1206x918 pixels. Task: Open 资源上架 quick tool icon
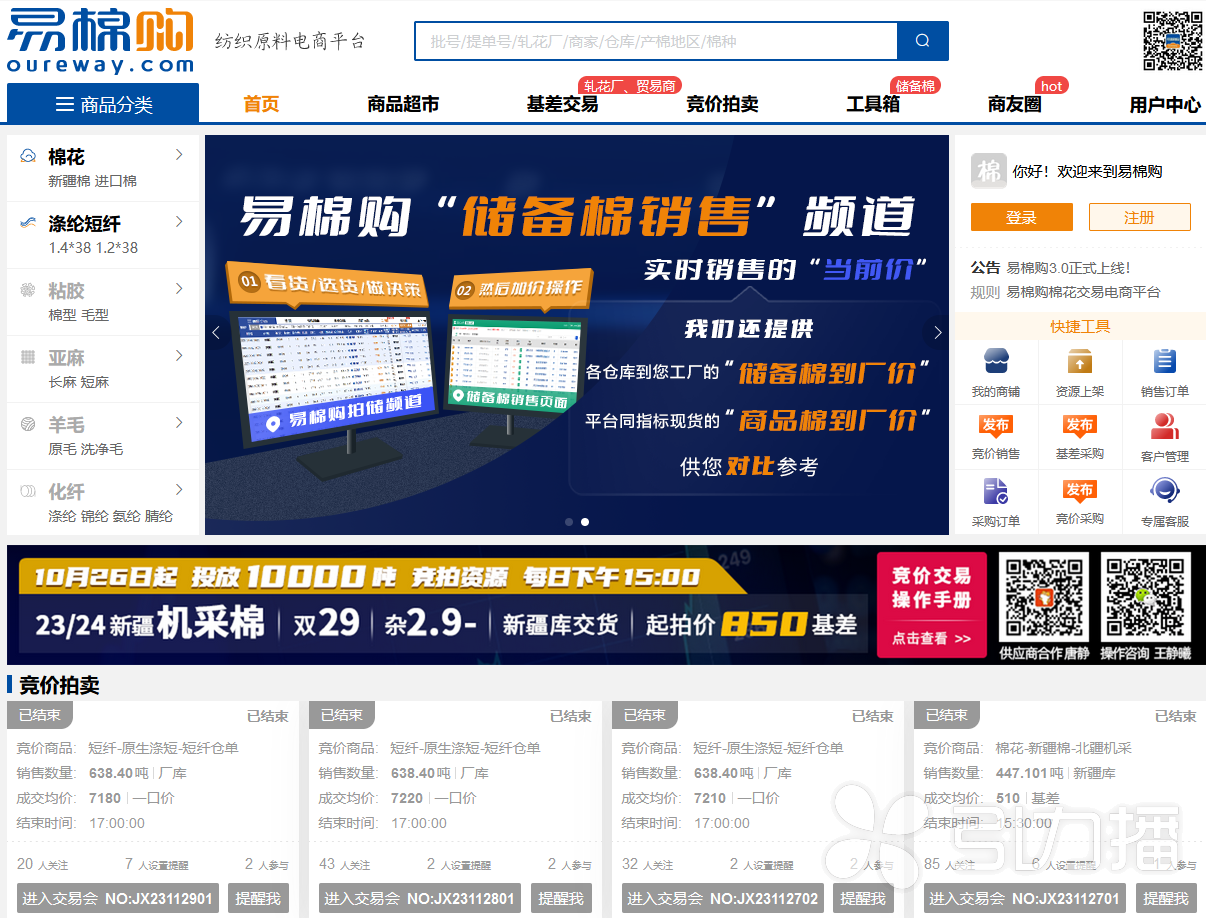[1079, 362]
